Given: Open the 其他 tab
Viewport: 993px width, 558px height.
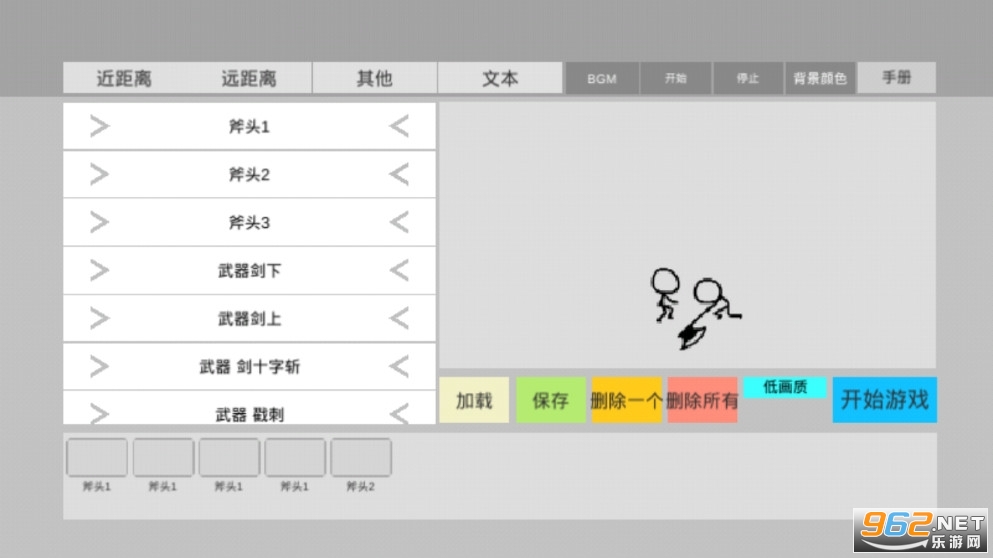Looking at the screenshot, I should click(374, 78).
